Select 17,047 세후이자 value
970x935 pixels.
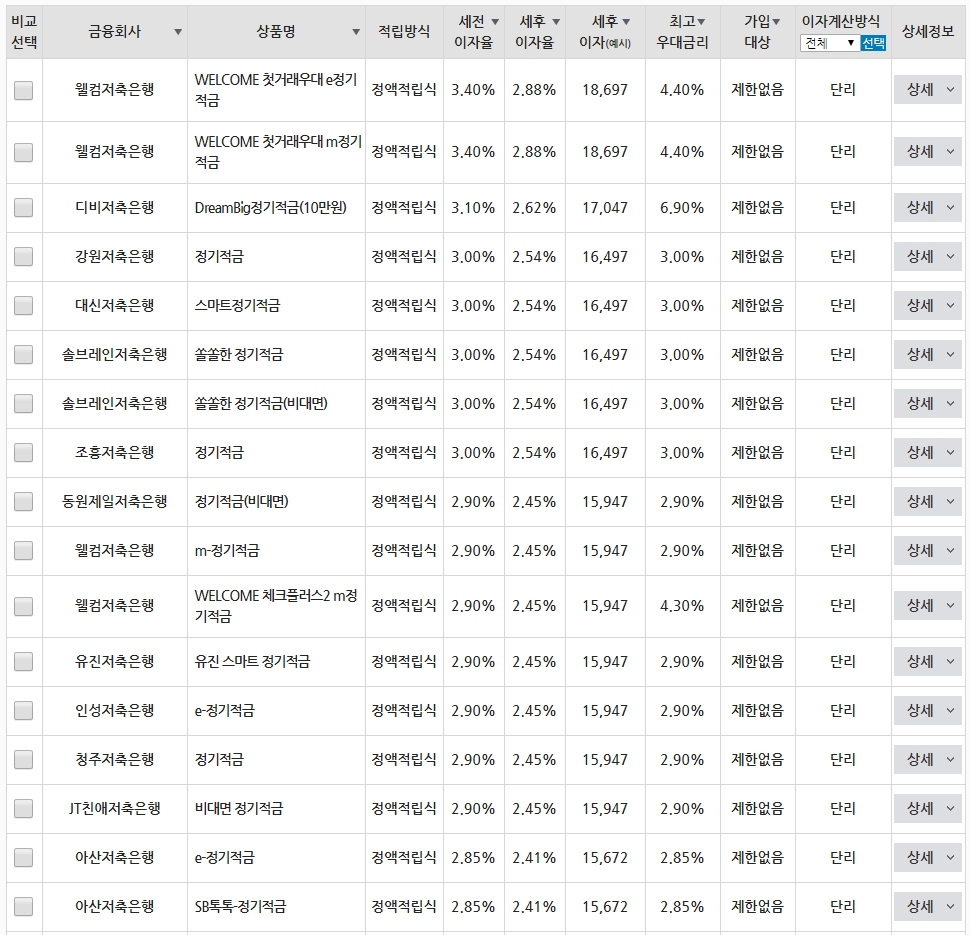point(604,208)
